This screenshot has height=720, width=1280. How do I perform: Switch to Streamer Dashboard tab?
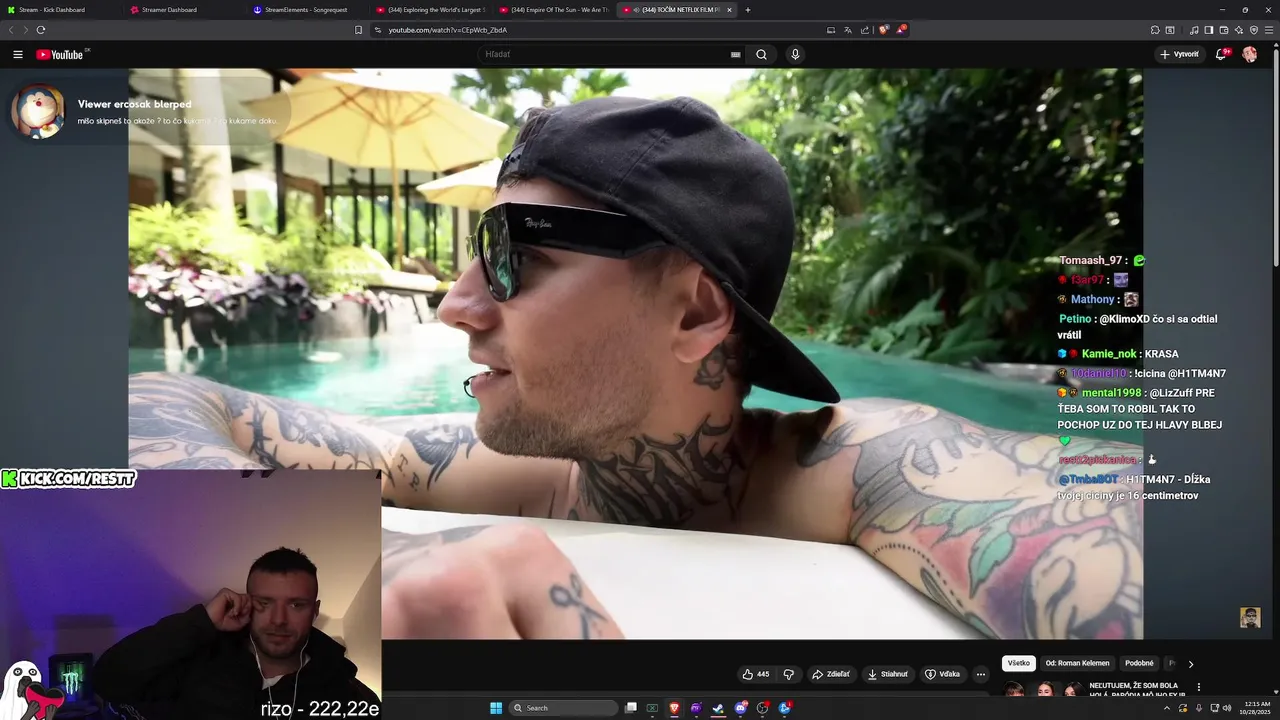pos(185,10)
